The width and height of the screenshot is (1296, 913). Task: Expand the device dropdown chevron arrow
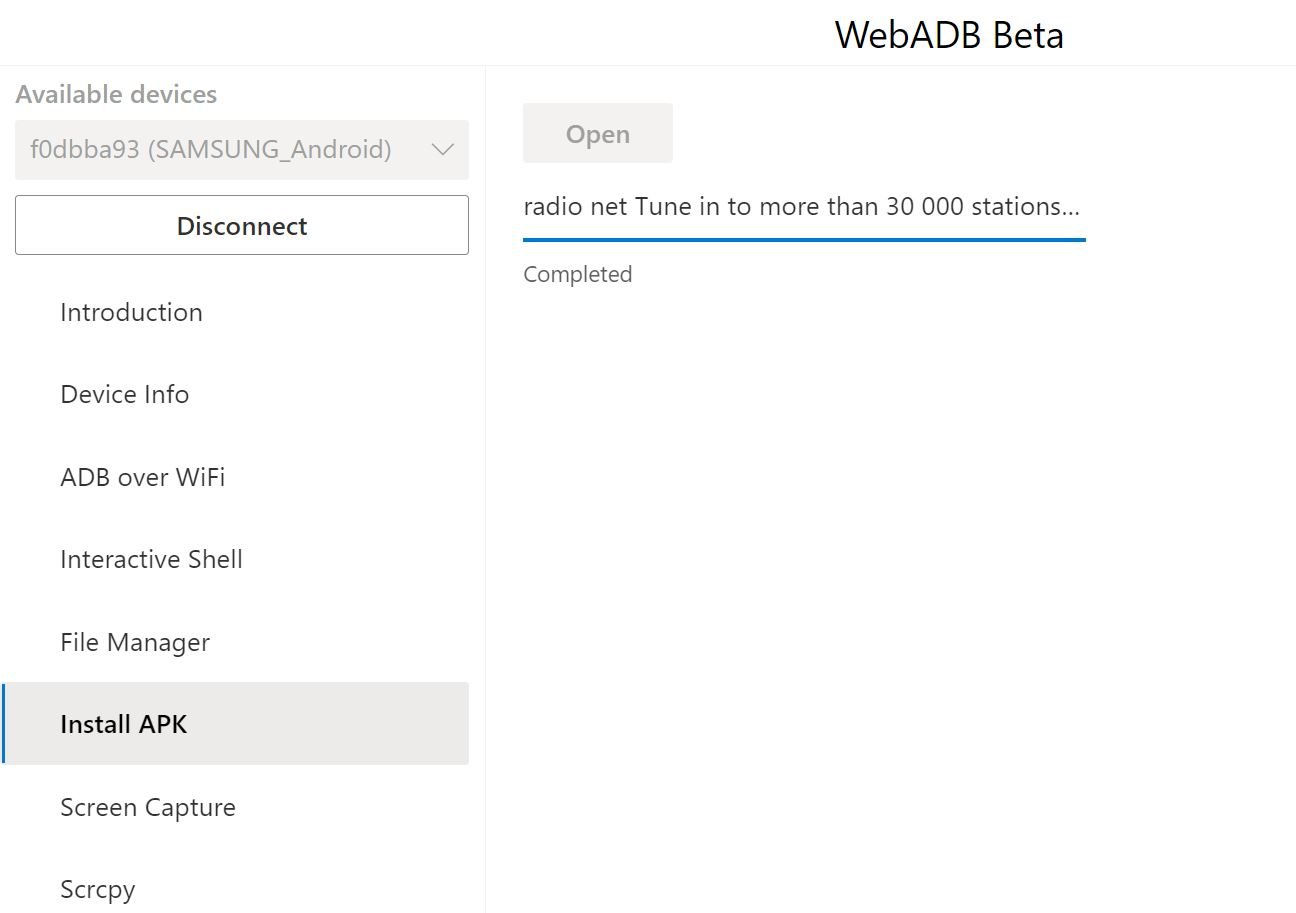pyautogui.click(x=442, y=150)
